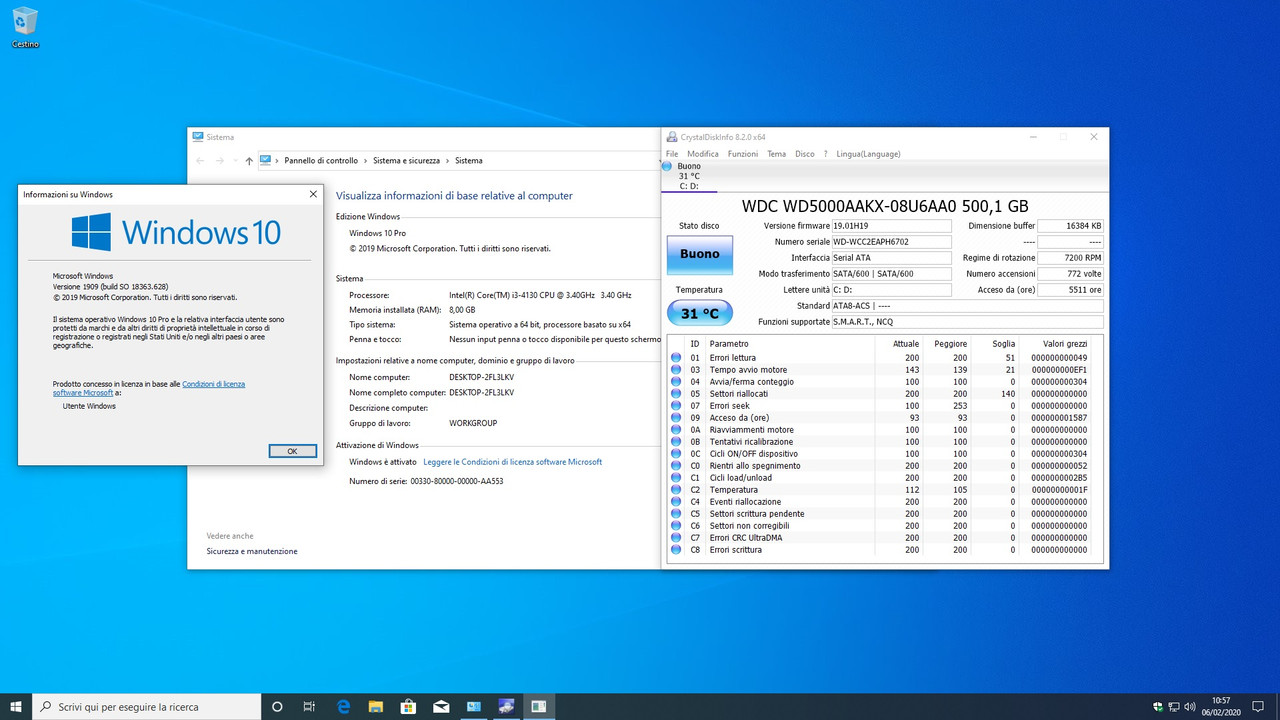Click the Back arrow in Sistema window
Screen dimensions: 1280x720
[200, 160]
